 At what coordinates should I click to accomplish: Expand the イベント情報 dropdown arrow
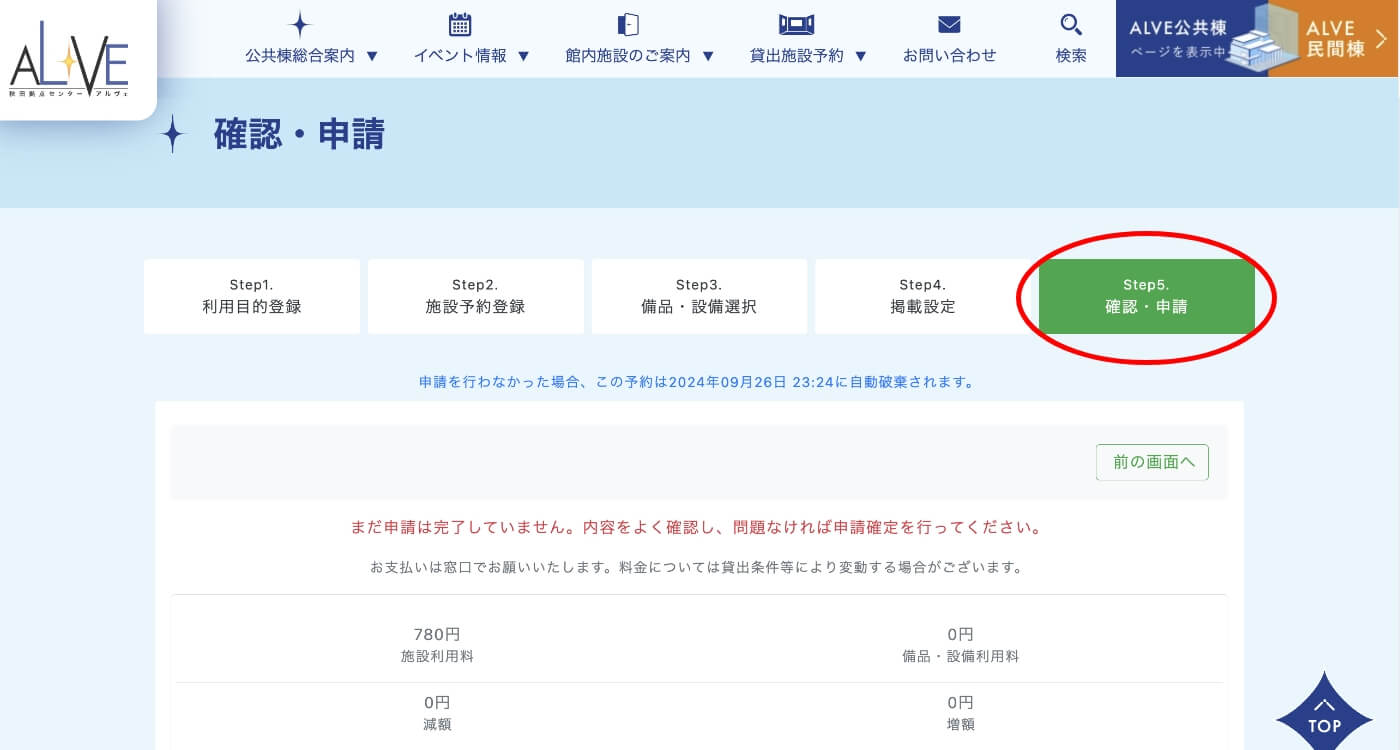coord(523,56)
